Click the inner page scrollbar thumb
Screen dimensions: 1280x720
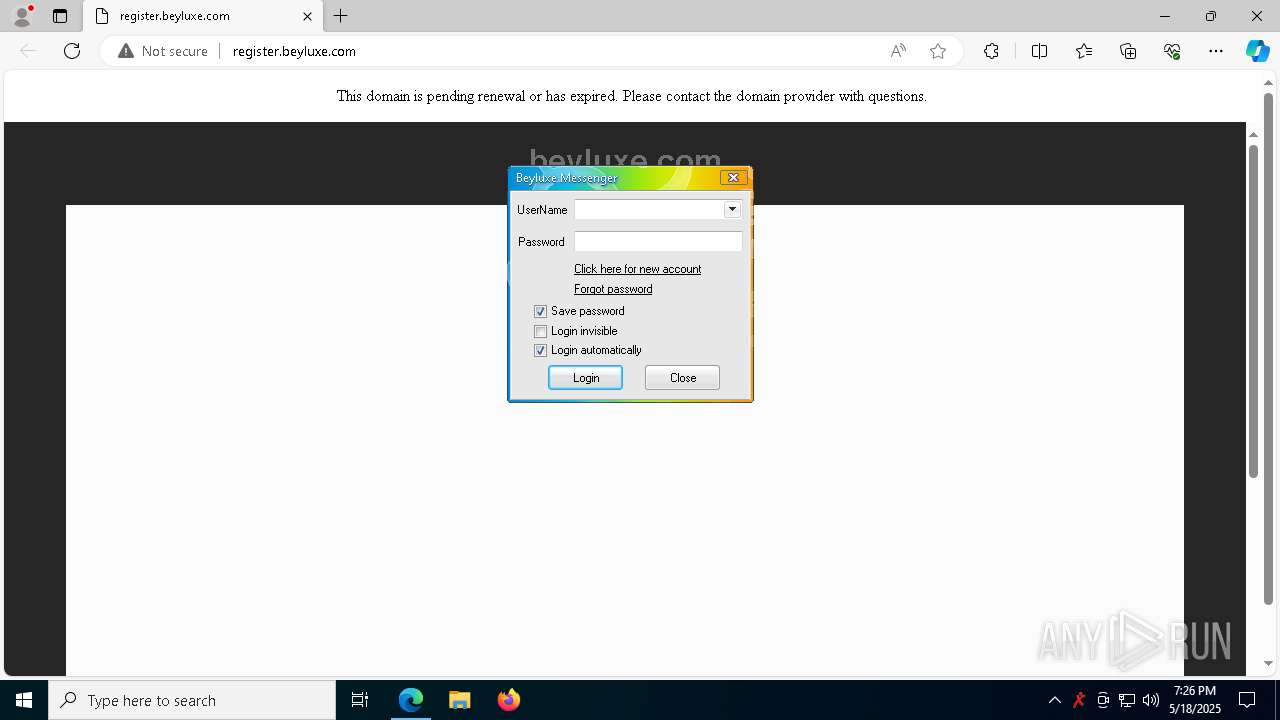point(1253,311)
